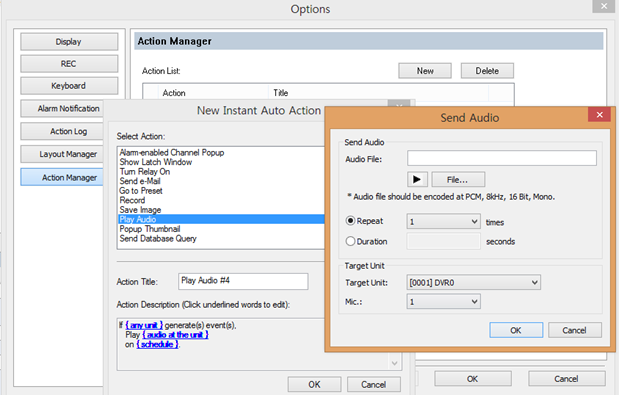619x395 pixels.
Task: Click the File... browse button
Action: [458, 180]
